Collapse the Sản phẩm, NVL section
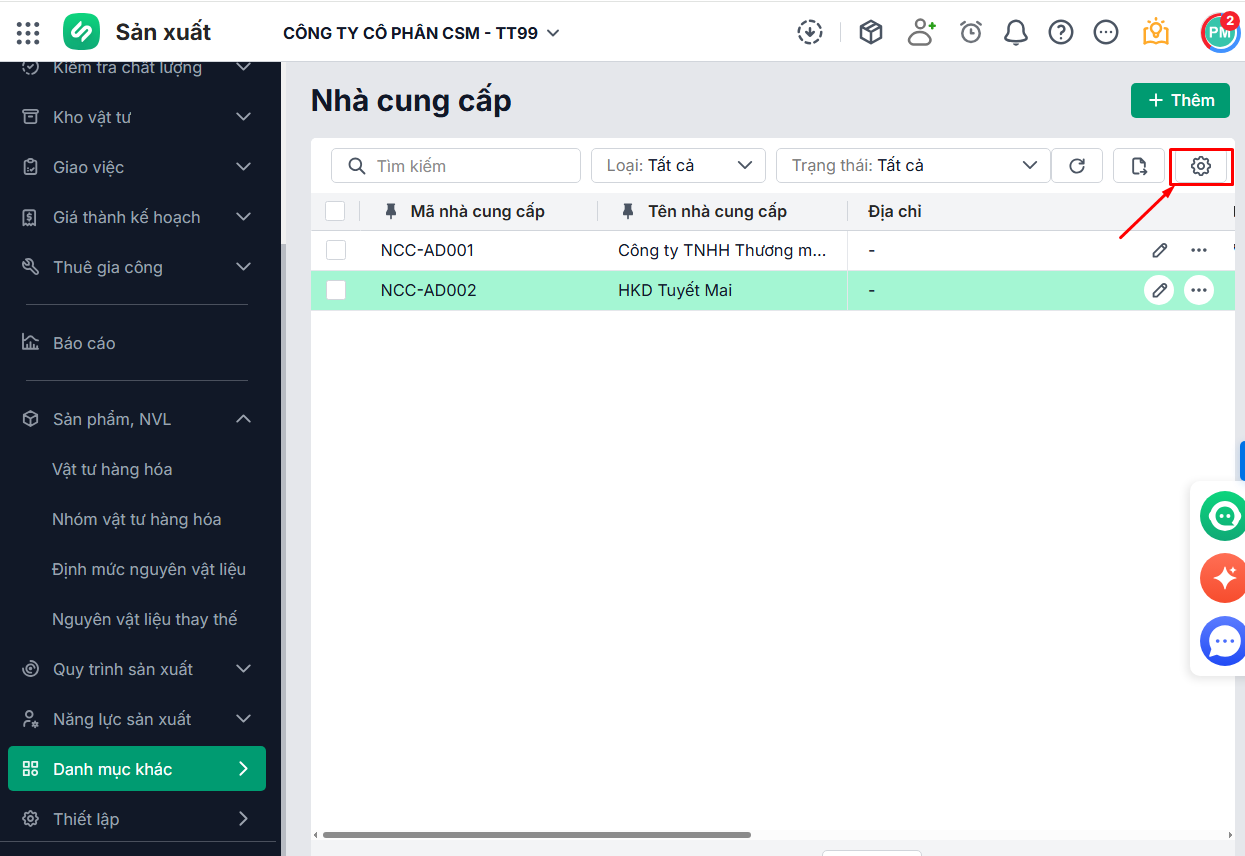The image size is (1245, 856). tap(137, 419)
